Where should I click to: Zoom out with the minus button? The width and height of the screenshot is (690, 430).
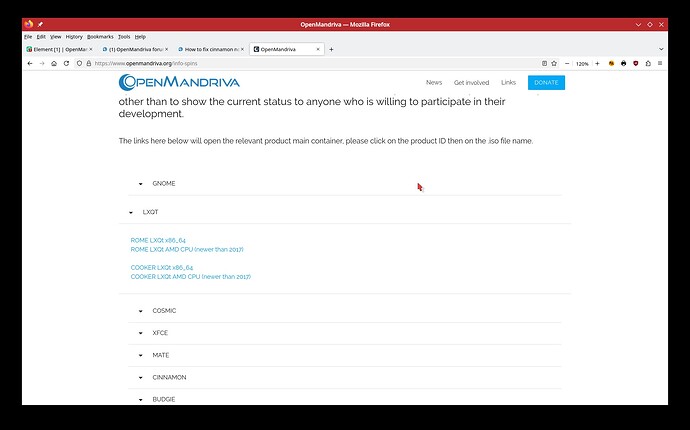(x=567, y=63)
